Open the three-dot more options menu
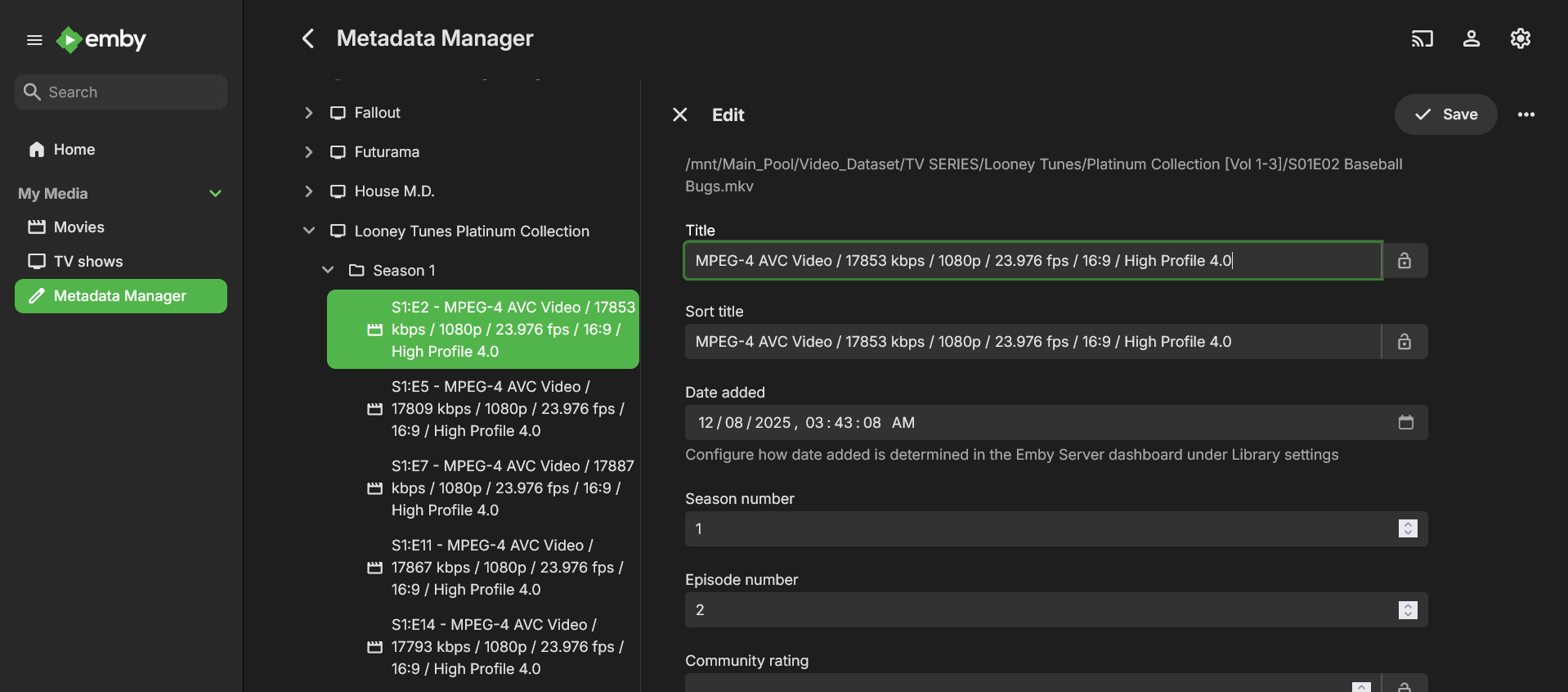Image resolution: width=1568 pixels, height=692 pixels. pos(1525,115)
